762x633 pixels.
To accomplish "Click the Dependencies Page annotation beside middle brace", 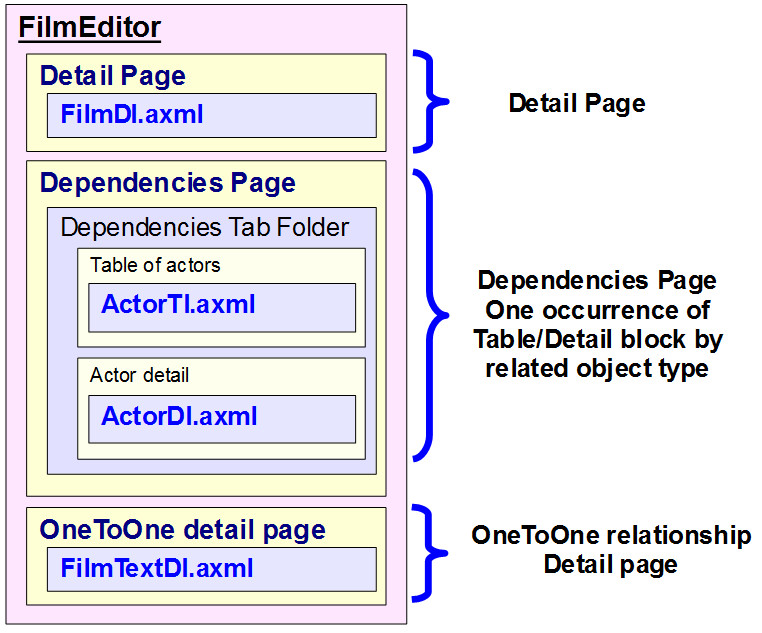I will point(597,279).
